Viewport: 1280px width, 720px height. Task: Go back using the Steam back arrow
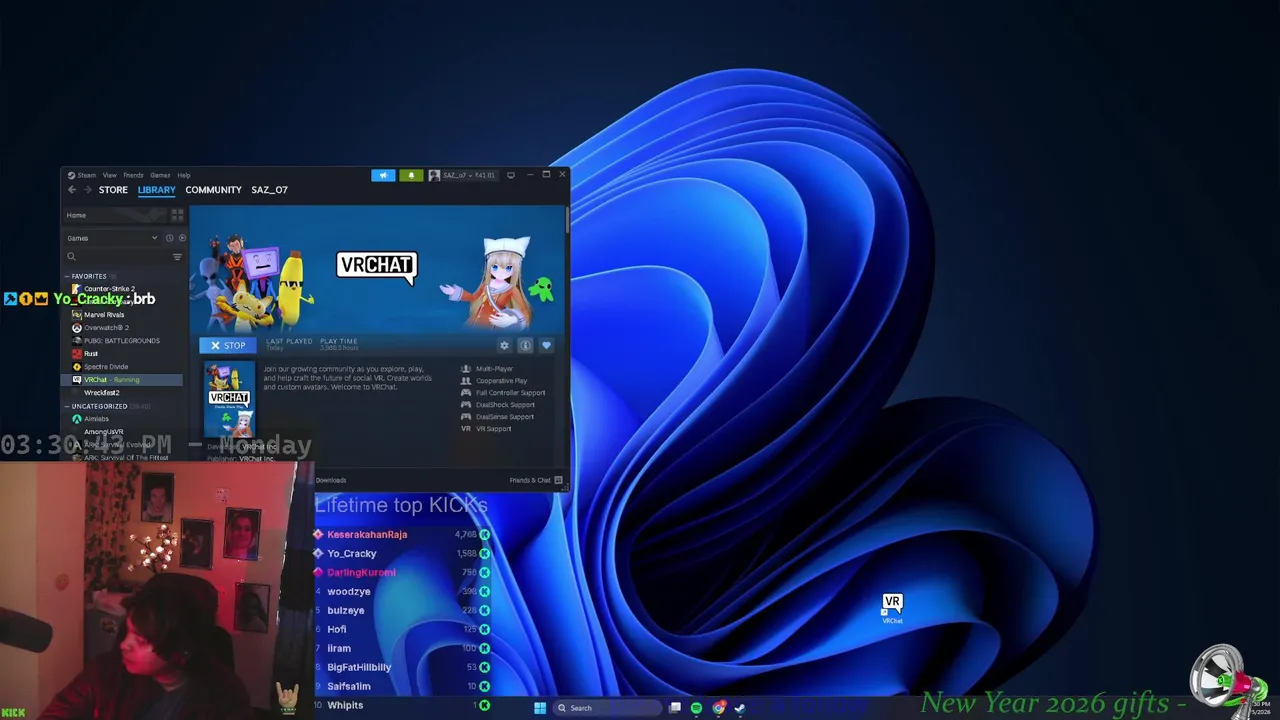click(x=72, y=190)
